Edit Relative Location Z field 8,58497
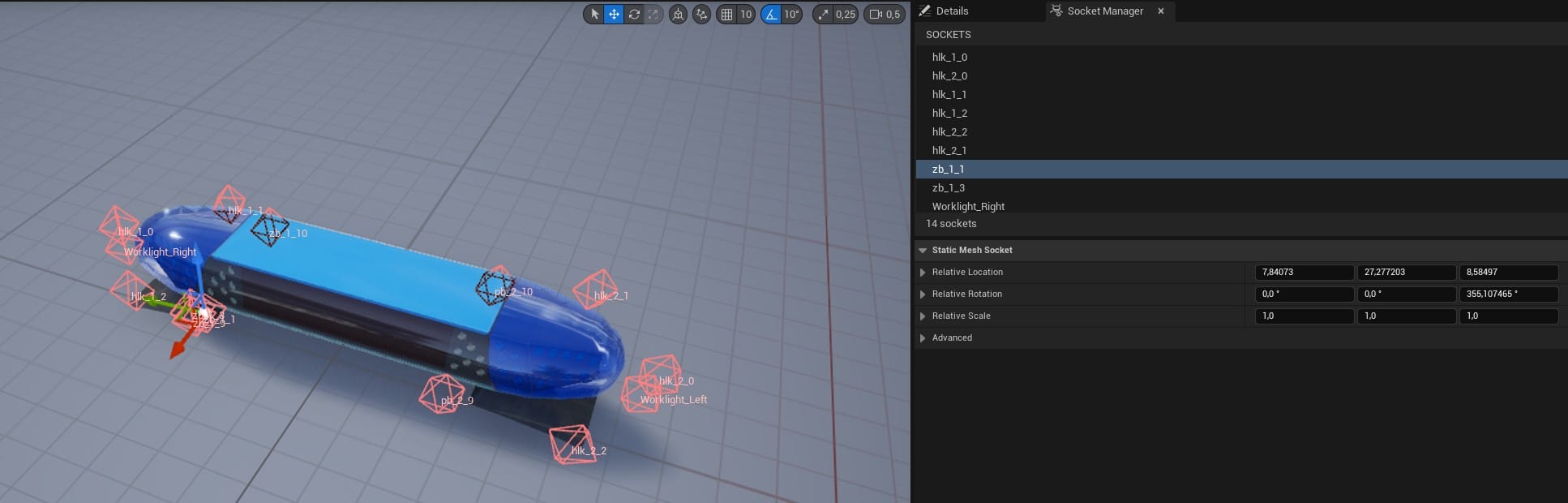1568x503 pixels. [1508, 272]
